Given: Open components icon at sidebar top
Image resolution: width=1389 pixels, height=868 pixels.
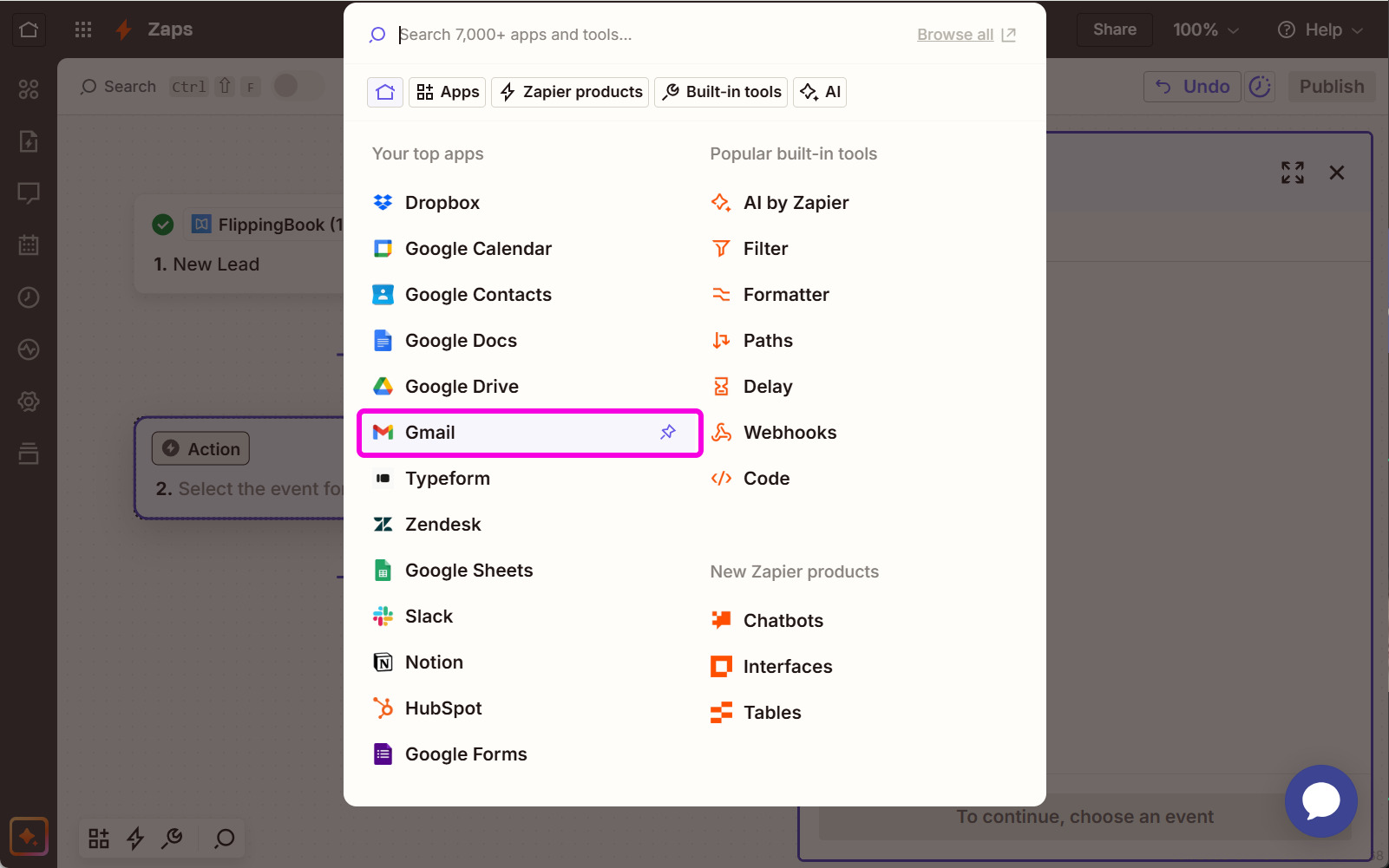Looking at the screenshot, I should click(x=29, y=89).
